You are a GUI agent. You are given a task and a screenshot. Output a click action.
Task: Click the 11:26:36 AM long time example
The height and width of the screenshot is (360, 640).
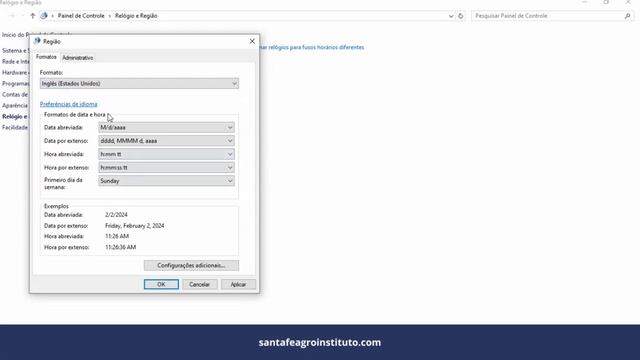point(120,247)
